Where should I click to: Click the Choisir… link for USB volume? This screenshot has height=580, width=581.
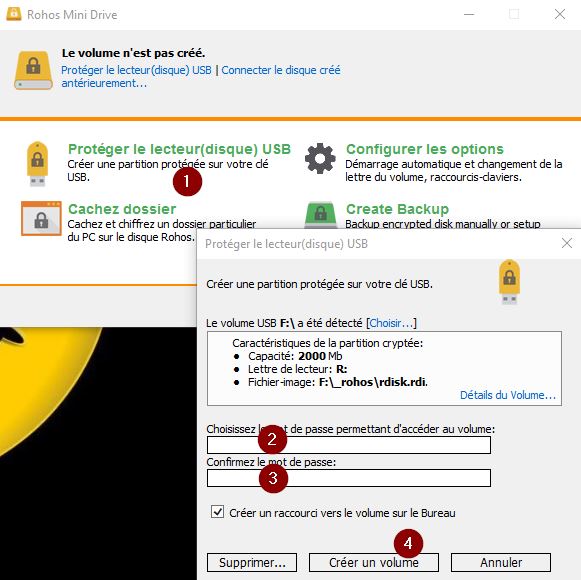tap(391, 323)
